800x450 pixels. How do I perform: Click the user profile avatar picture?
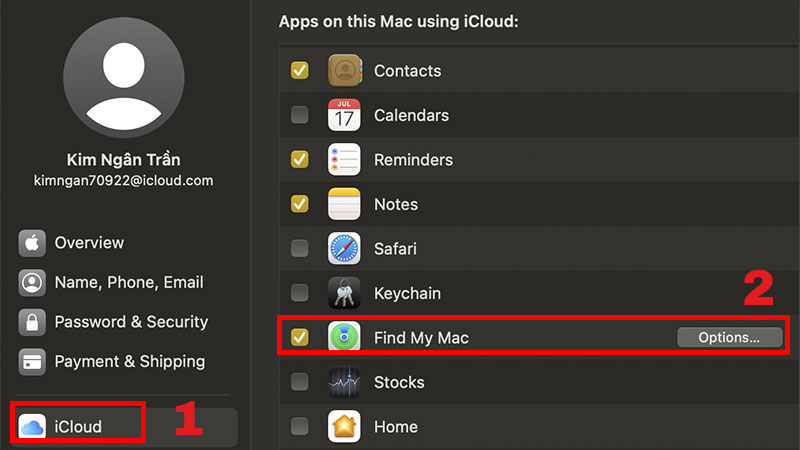[x=123, y=77]
